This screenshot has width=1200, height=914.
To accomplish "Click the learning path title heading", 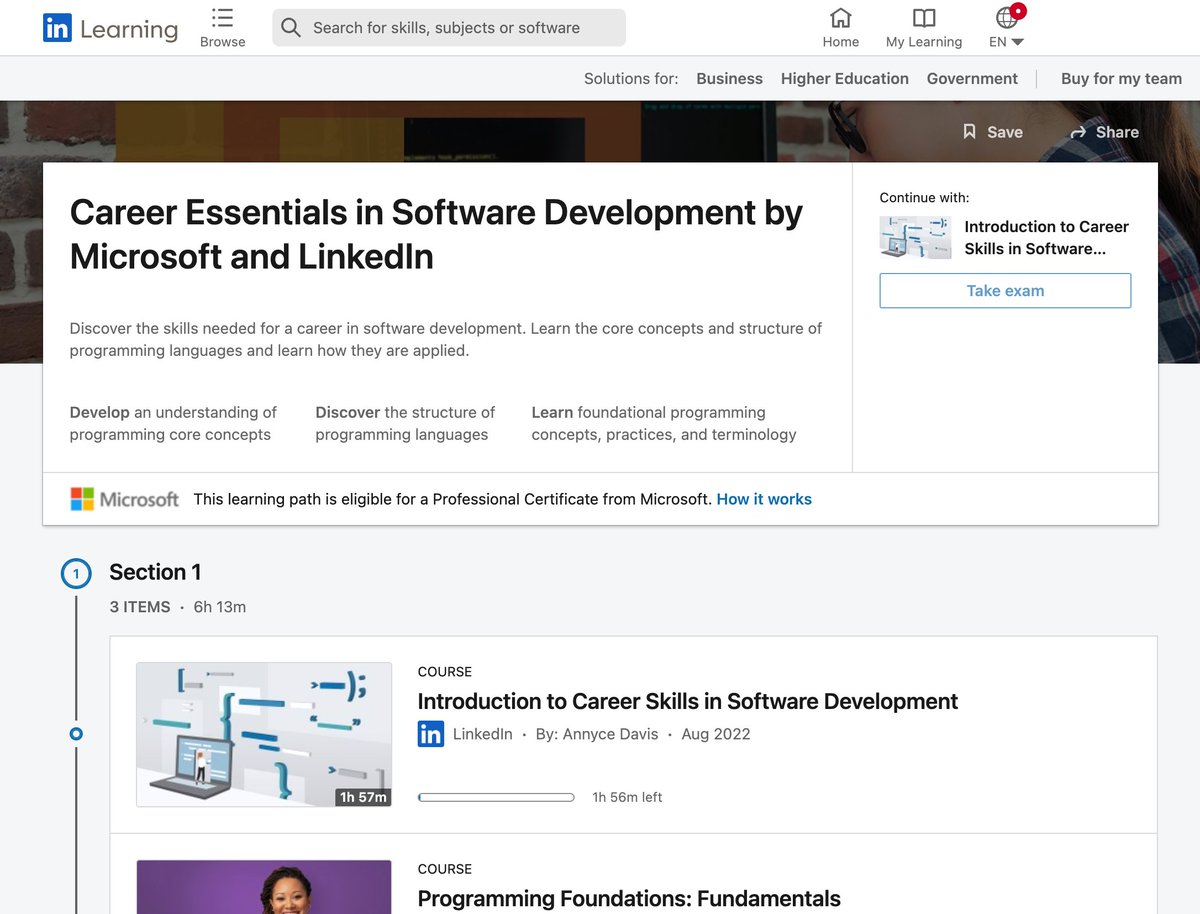I will point(436,234).
